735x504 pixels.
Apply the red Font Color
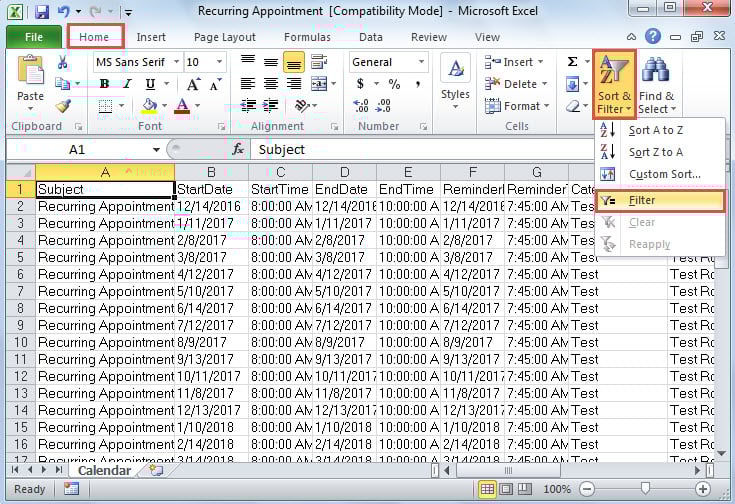[182, 106]
